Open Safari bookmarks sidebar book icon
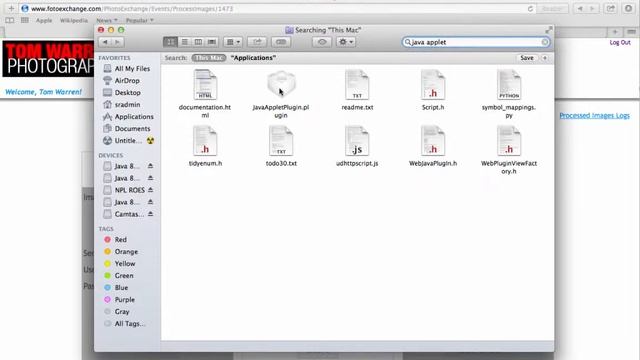The width and height of the screenshot is (640, 360). 10,20
